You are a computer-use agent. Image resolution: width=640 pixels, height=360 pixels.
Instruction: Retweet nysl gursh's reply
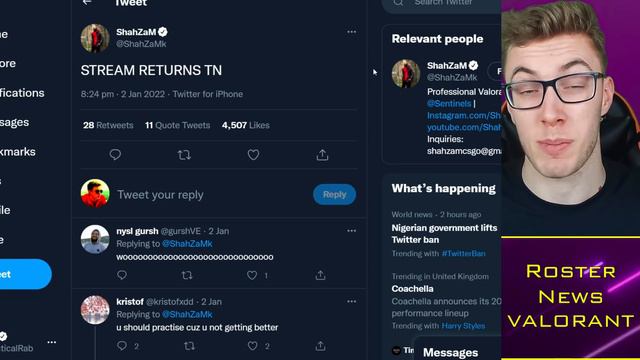(x=187, y=276)
